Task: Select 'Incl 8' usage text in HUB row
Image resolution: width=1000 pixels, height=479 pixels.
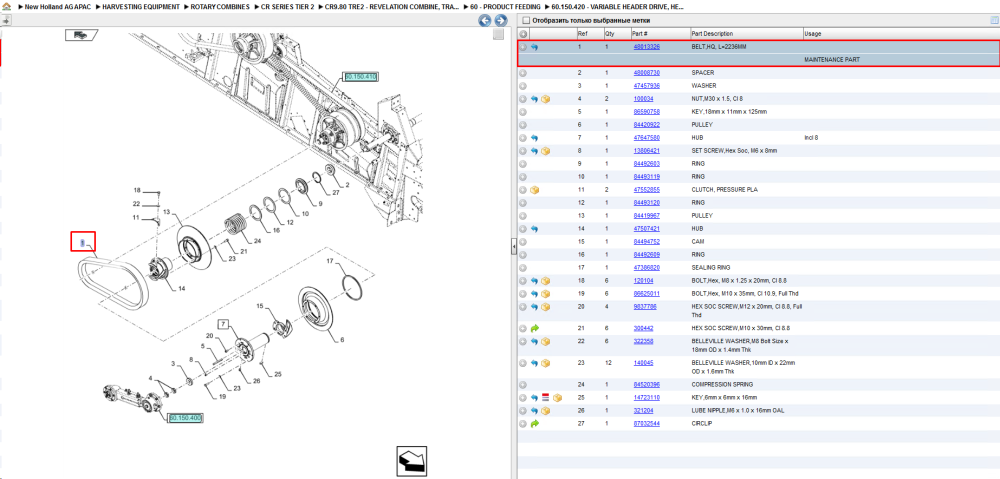Action: click(811, 138)
